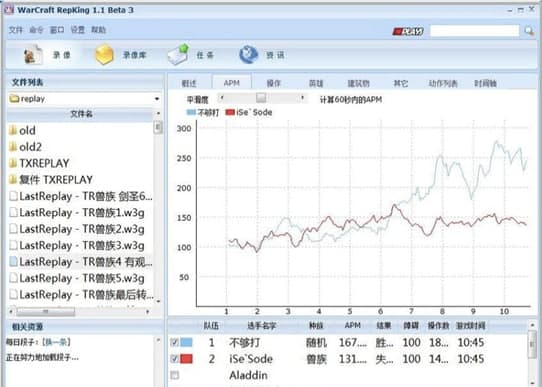Sort by the 游戏时间 column header
Screen dimensions: 542x387
coord(470,325)
